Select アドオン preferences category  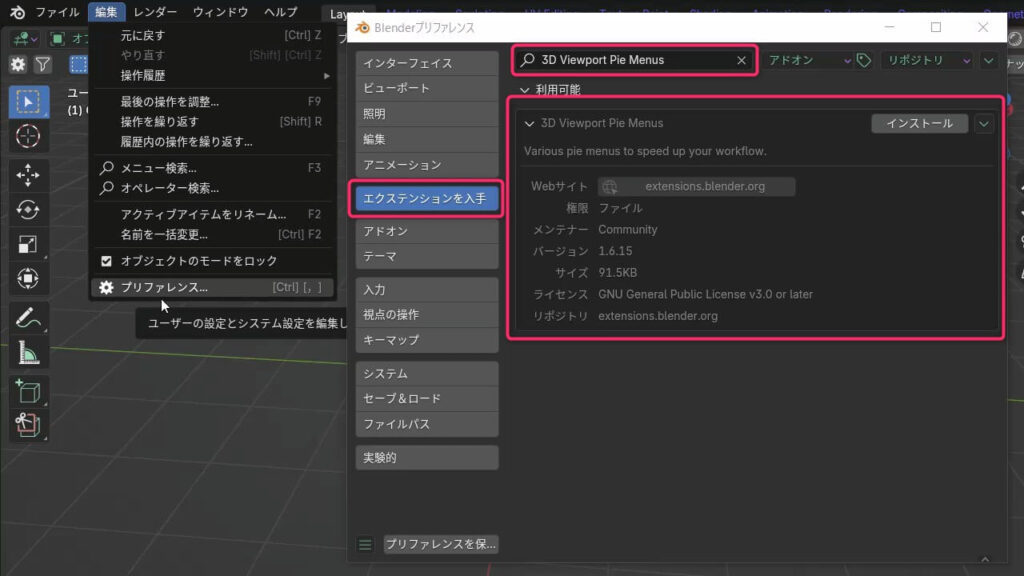tap(427, 231)
